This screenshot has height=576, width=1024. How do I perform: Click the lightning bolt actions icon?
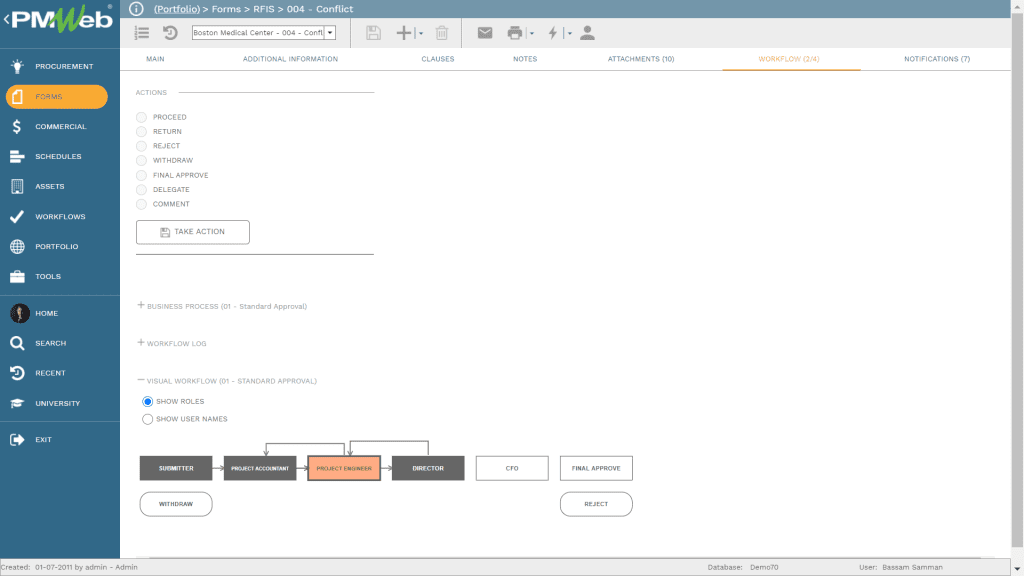click(553, 33)
